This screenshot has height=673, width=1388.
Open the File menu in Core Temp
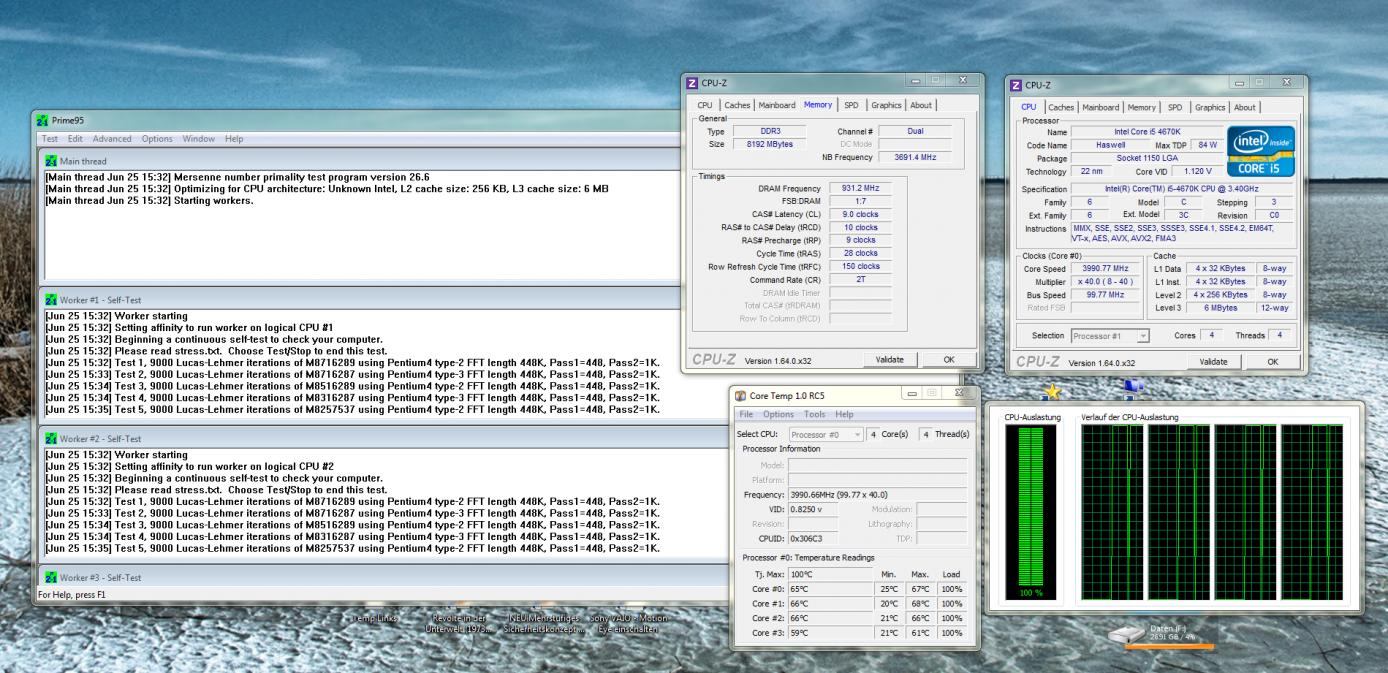746,414
